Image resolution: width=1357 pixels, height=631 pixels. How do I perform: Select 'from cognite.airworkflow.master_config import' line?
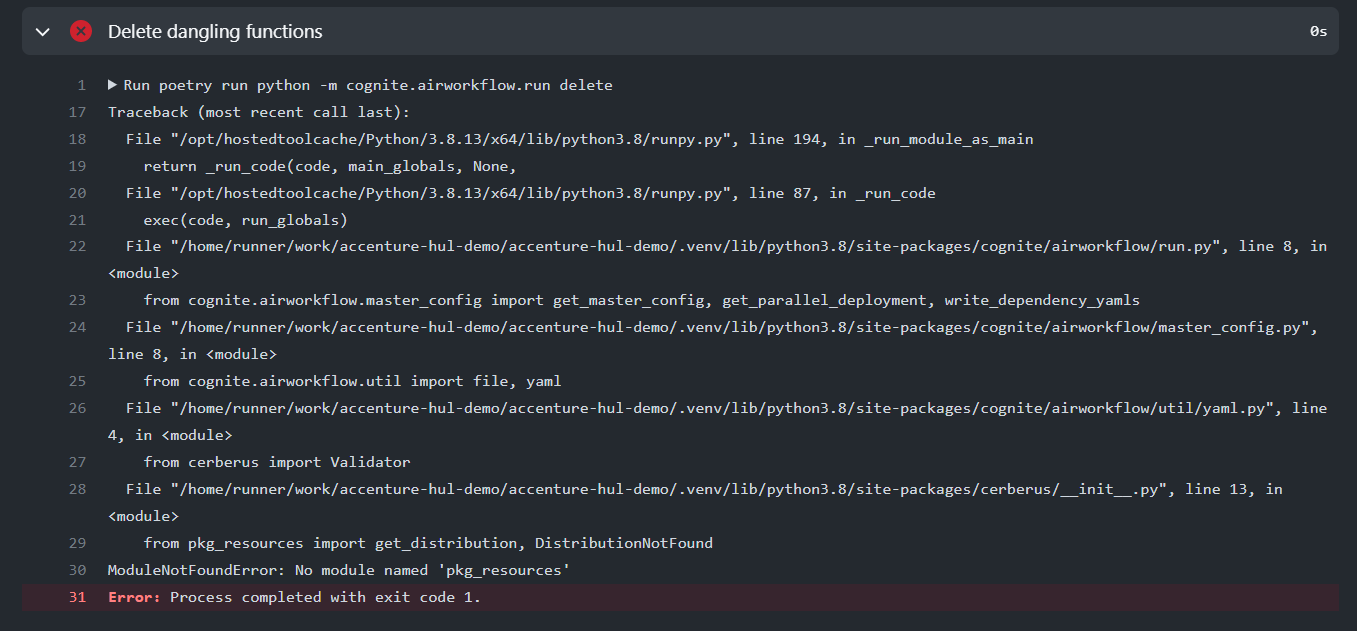tap(642, 300)
